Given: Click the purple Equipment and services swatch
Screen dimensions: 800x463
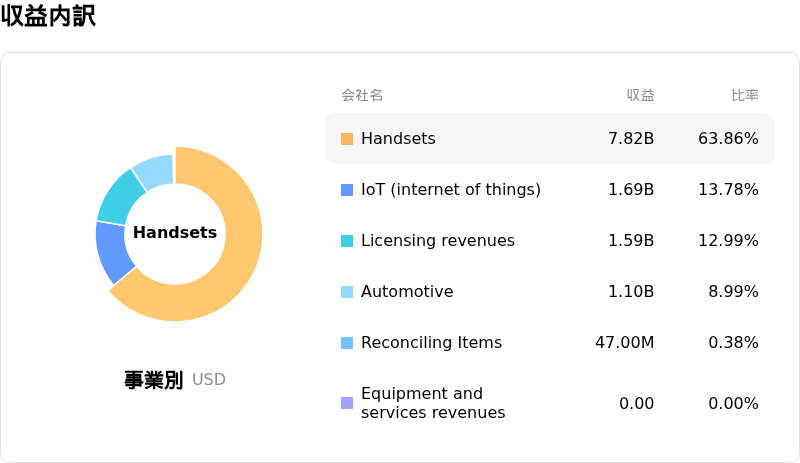Looking at the screenshot, I should (347, 403).
